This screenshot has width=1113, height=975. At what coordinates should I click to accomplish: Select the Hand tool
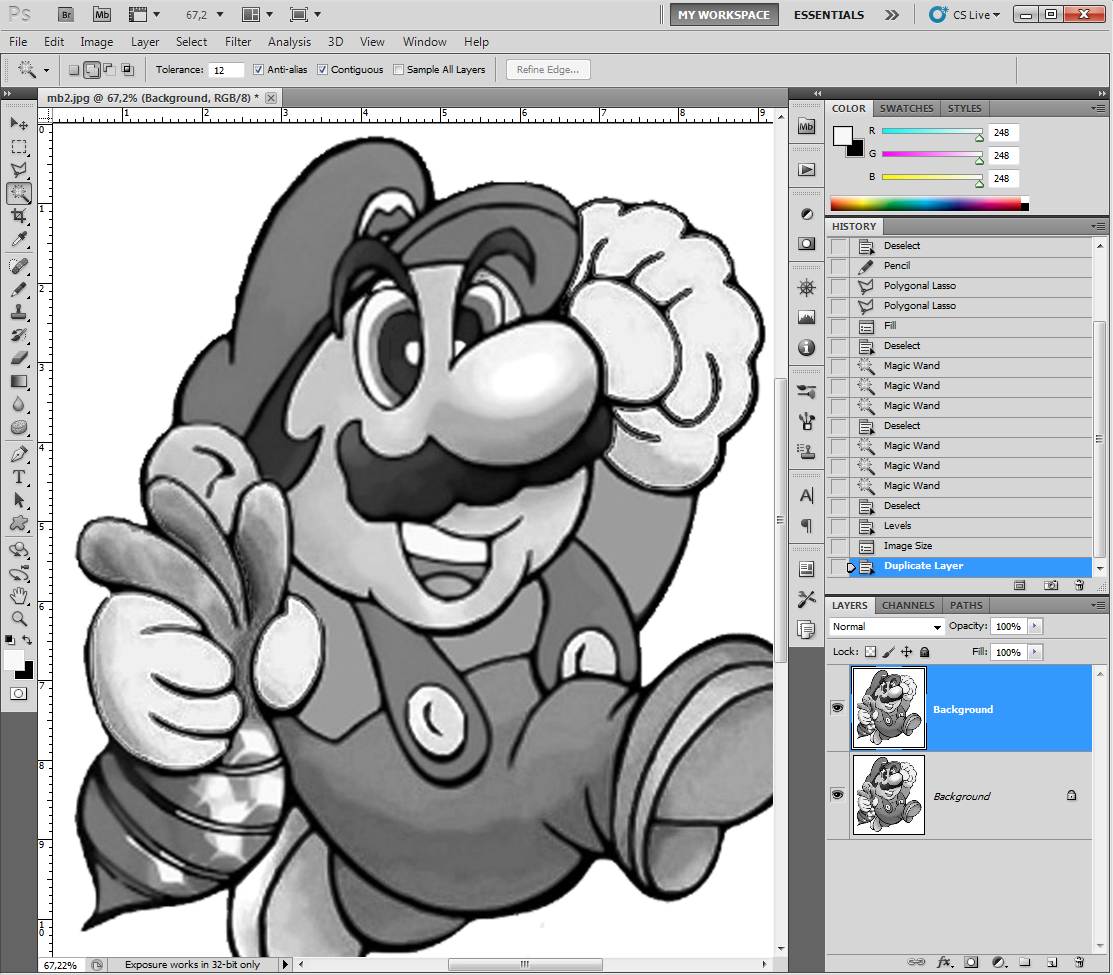pos(19,595)
